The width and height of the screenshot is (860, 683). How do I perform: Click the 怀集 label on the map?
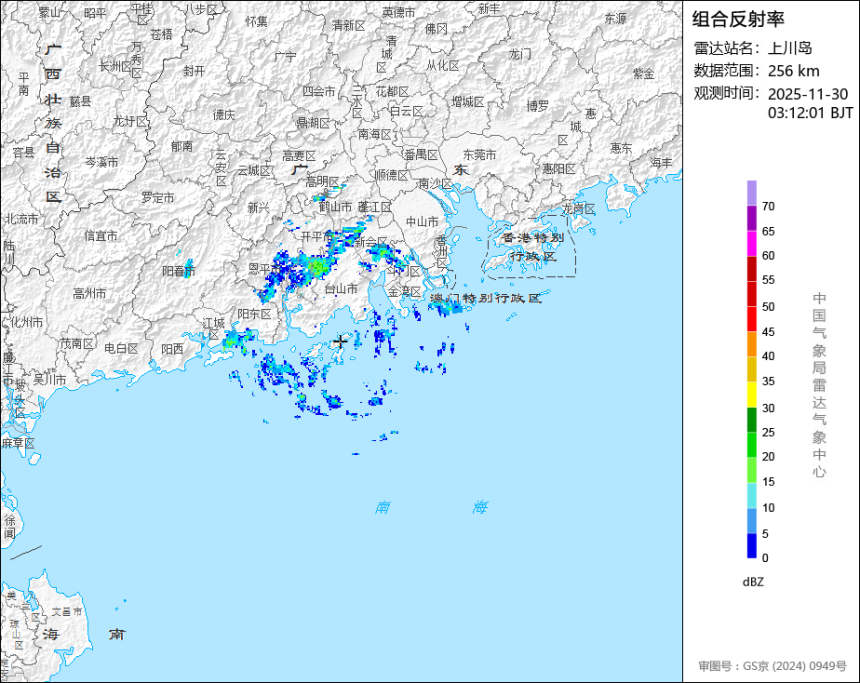257,21
